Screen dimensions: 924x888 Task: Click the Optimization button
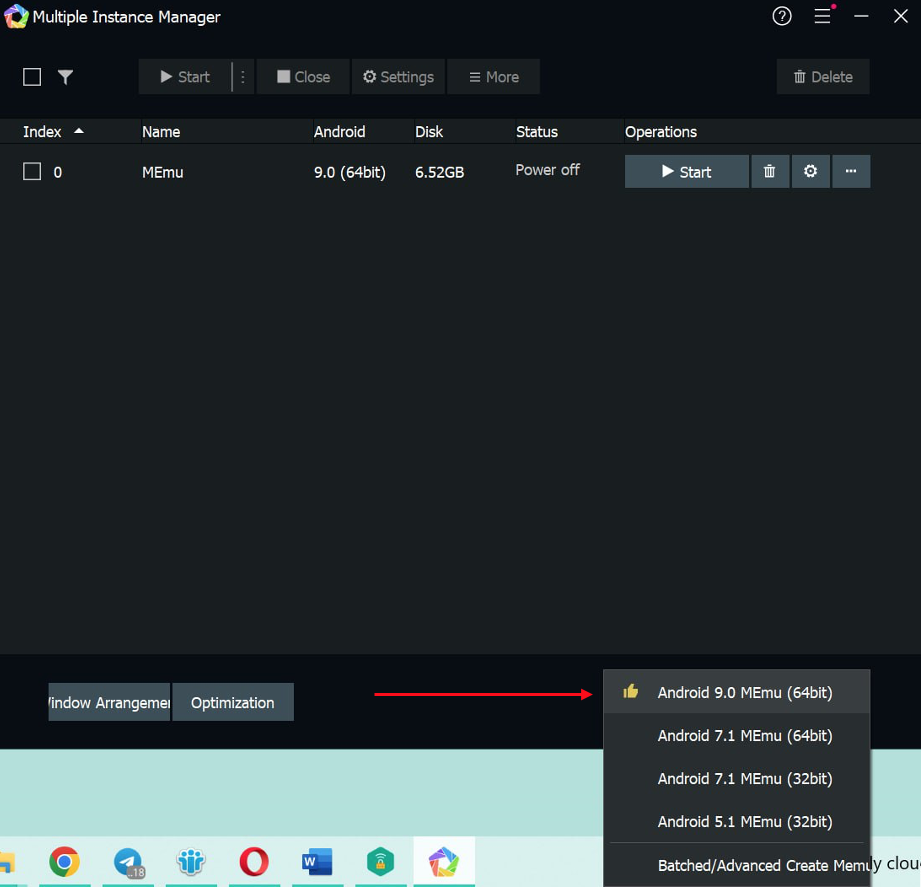point(233,702)
